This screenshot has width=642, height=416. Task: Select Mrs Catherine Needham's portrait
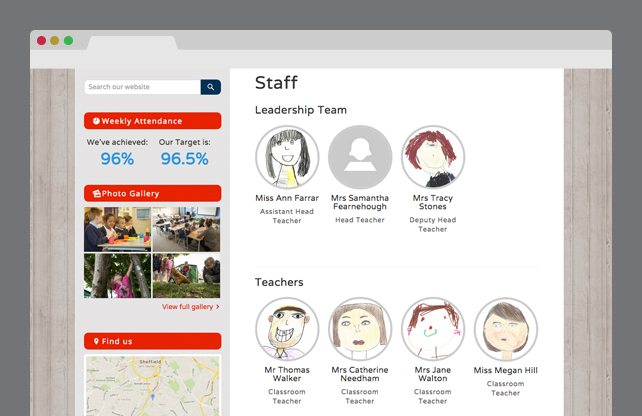click(360, 329)
